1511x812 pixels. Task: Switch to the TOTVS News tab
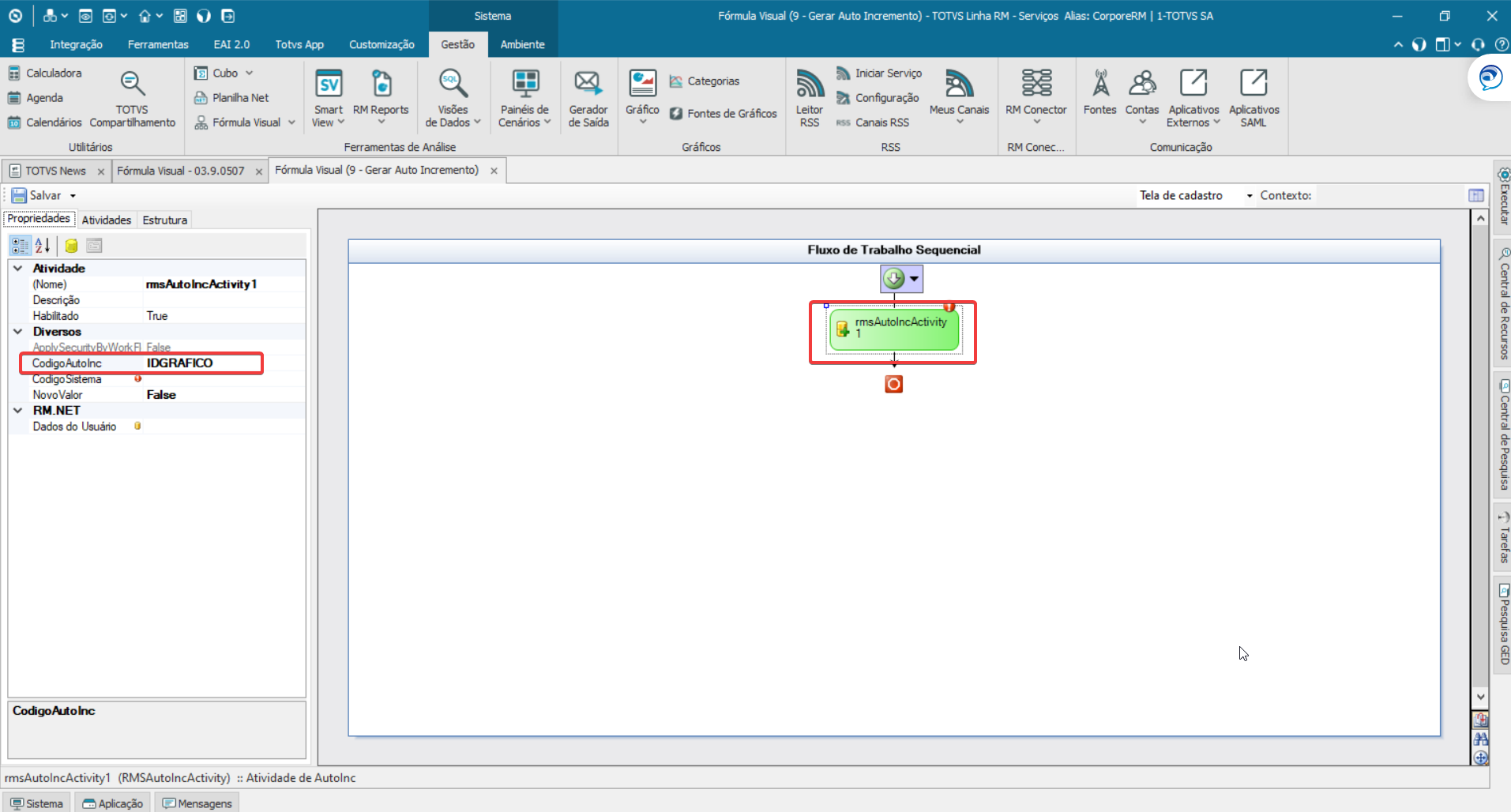pos(55,171)
